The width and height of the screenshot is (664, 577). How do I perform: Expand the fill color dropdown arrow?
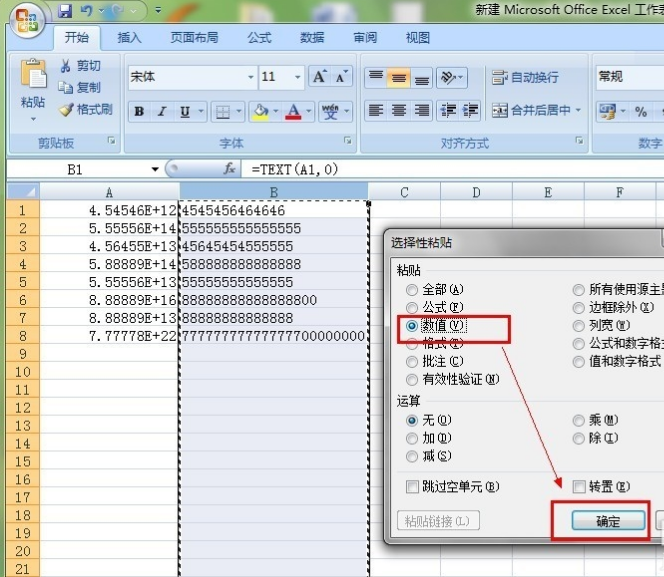[x=276, y=112]
